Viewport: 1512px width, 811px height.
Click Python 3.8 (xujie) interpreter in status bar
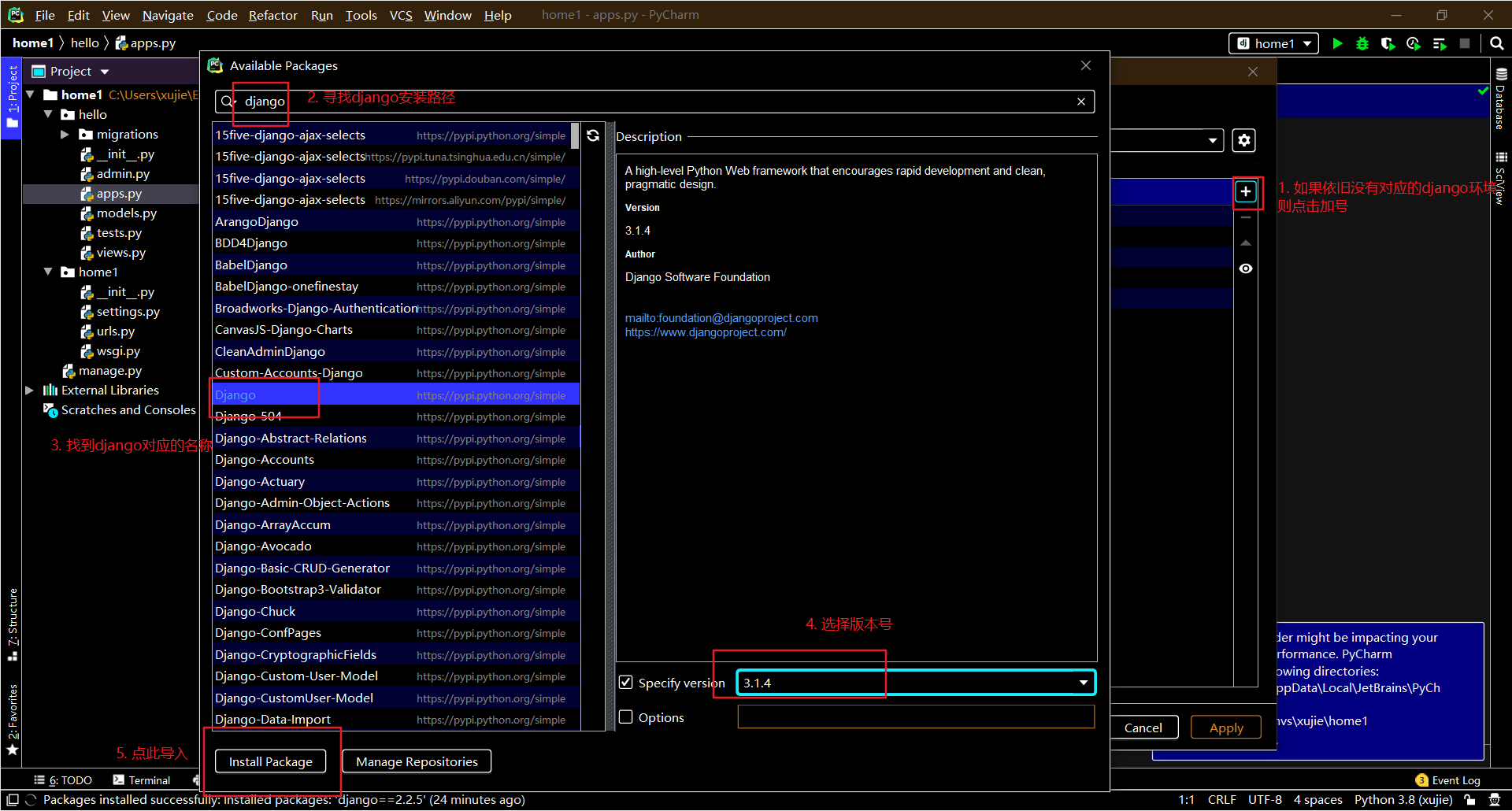1403,800
